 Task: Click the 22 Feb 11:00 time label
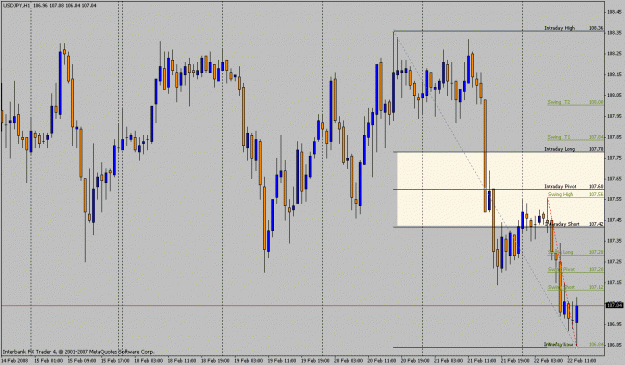tap(583, 361)
